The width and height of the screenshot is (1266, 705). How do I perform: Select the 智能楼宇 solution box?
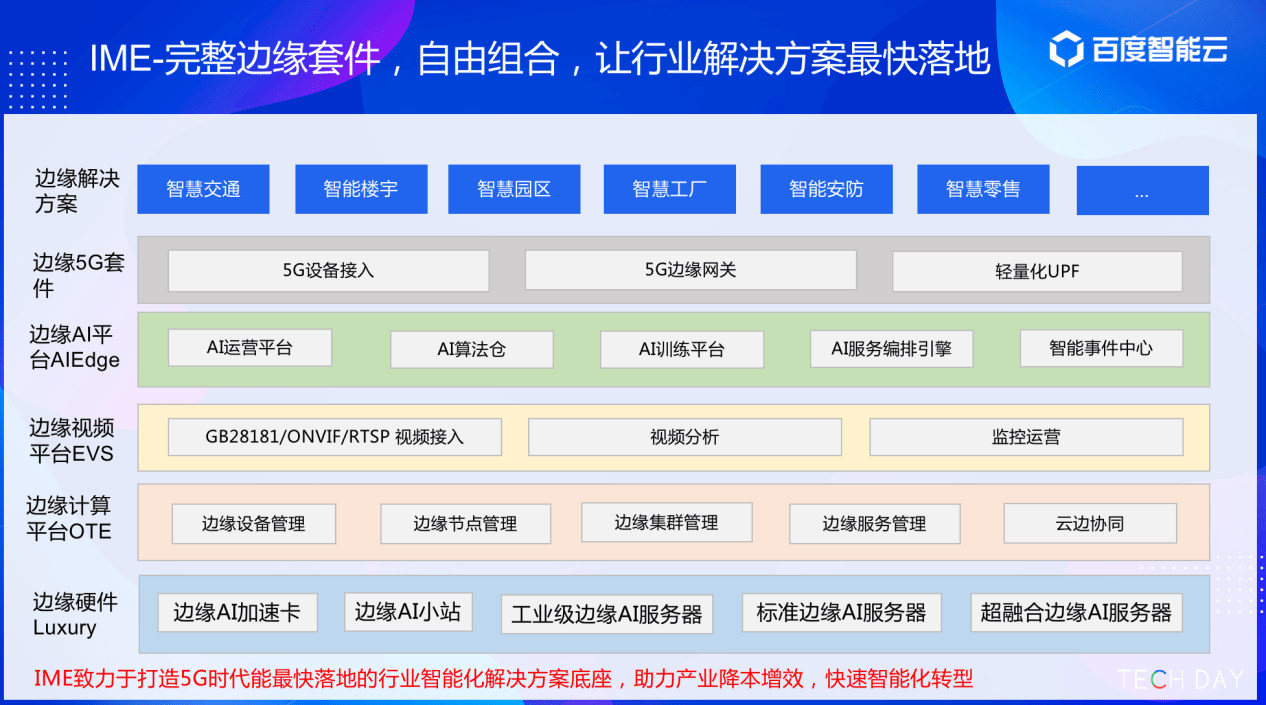coord(361,189)
